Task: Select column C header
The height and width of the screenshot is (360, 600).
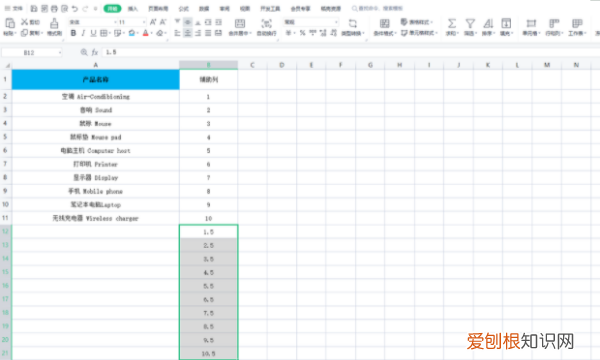Action: coord(252,65)
